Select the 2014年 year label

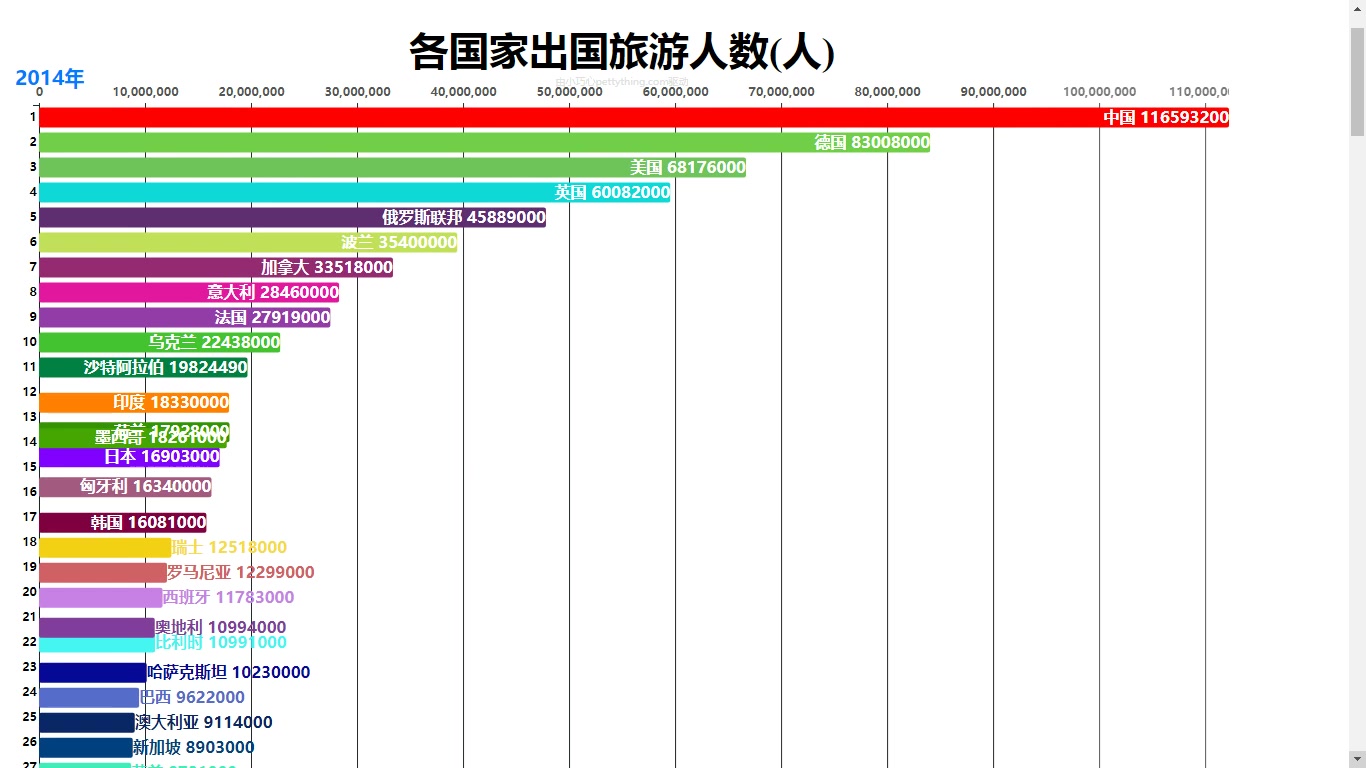(x=50, y=78)
